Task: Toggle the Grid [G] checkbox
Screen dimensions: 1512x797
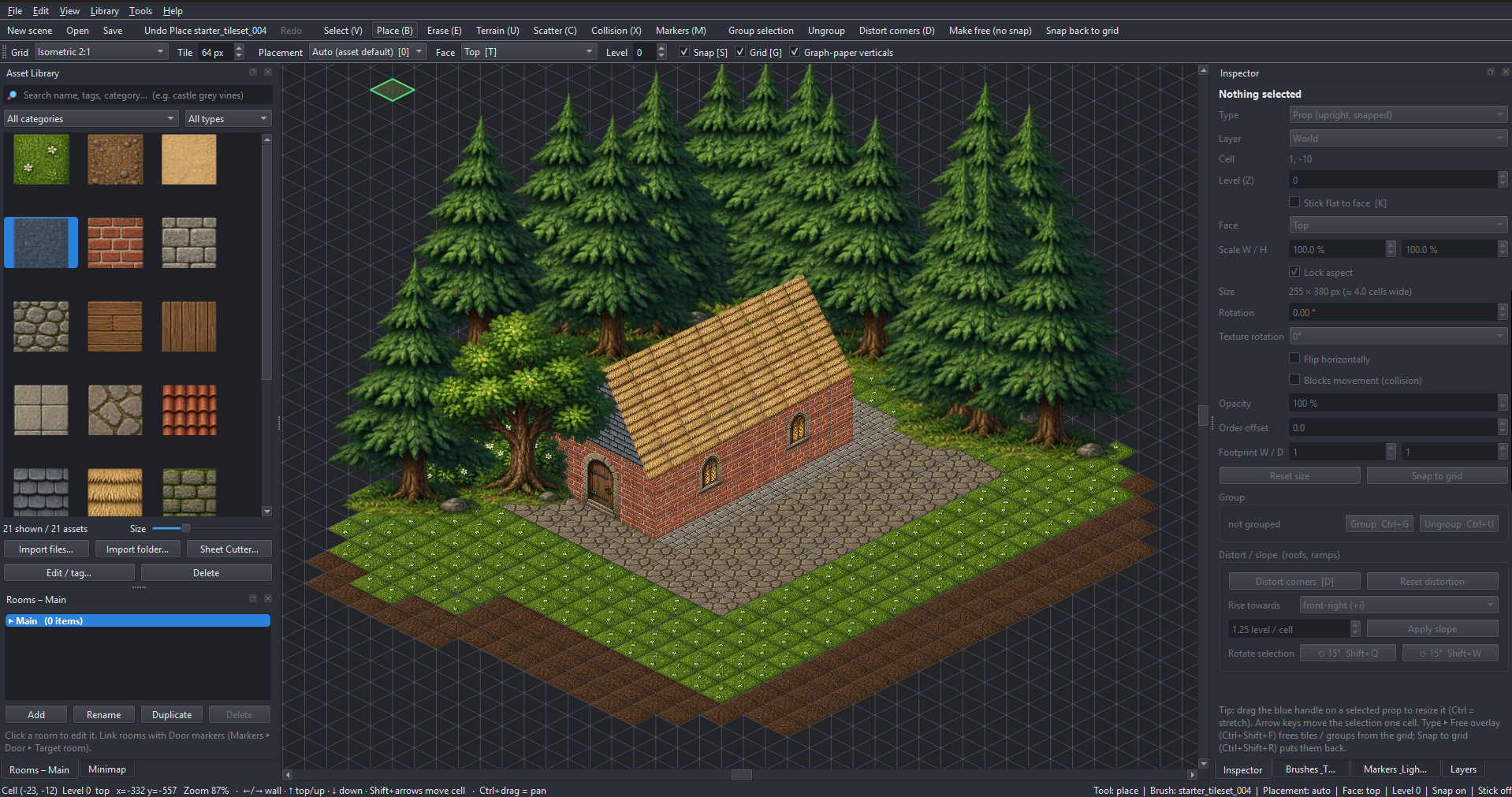Action: [x=739, y=52]
